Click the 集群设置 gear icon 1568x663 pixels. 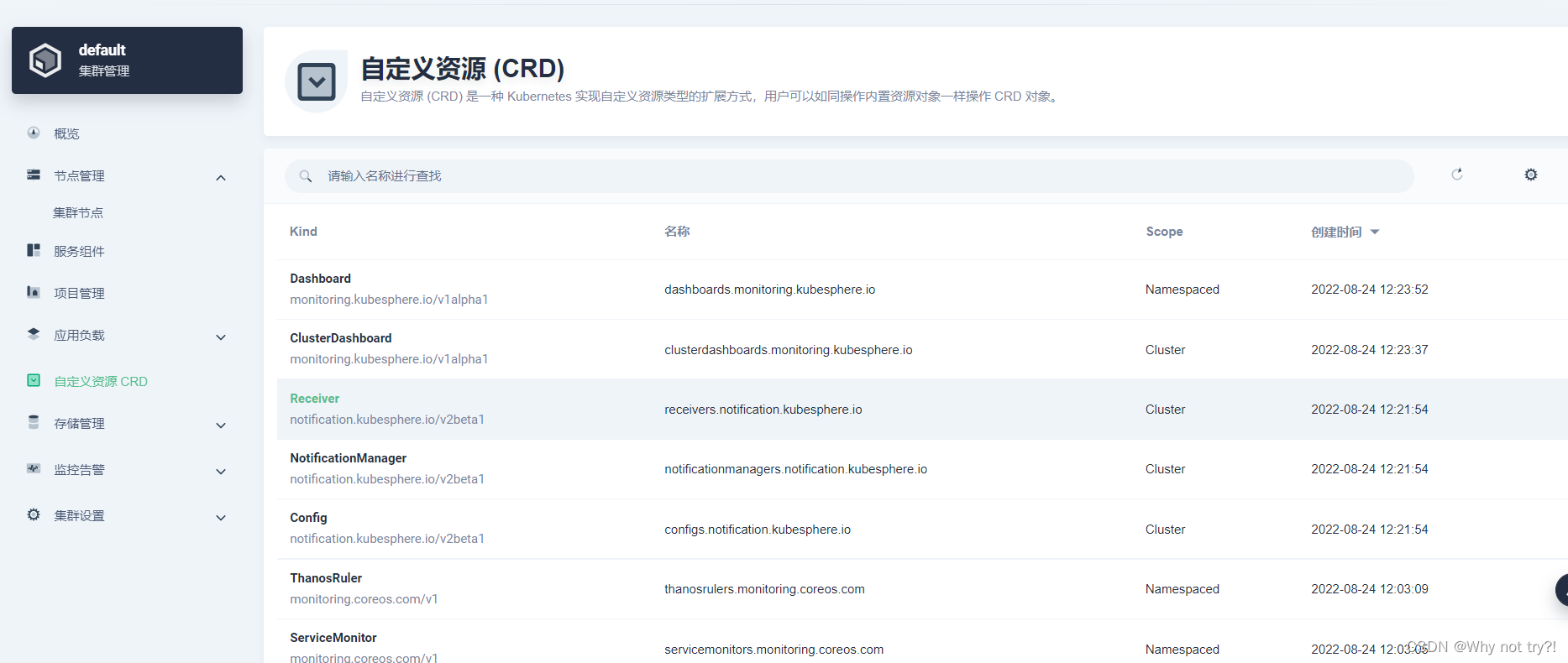(34, 514)
